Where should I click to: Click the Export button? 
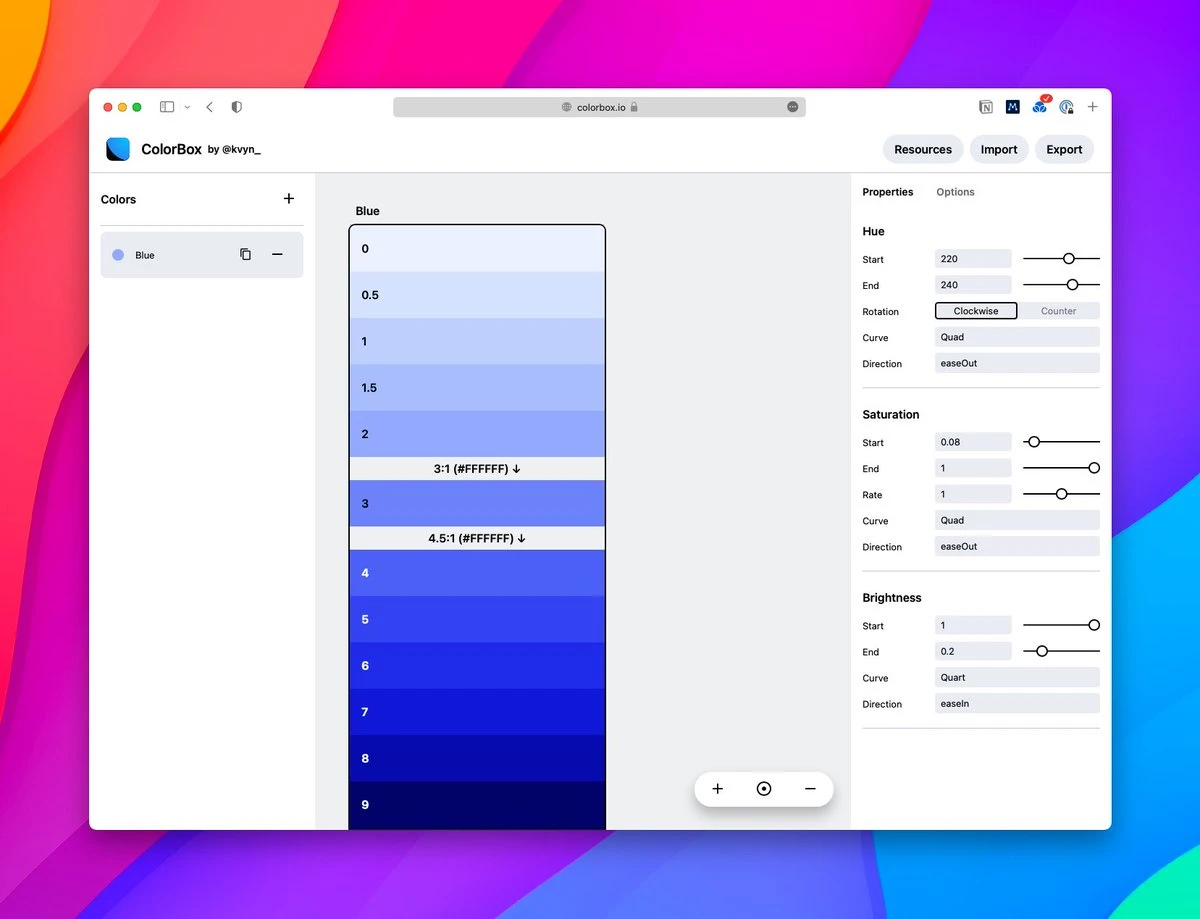point(1064,149)
